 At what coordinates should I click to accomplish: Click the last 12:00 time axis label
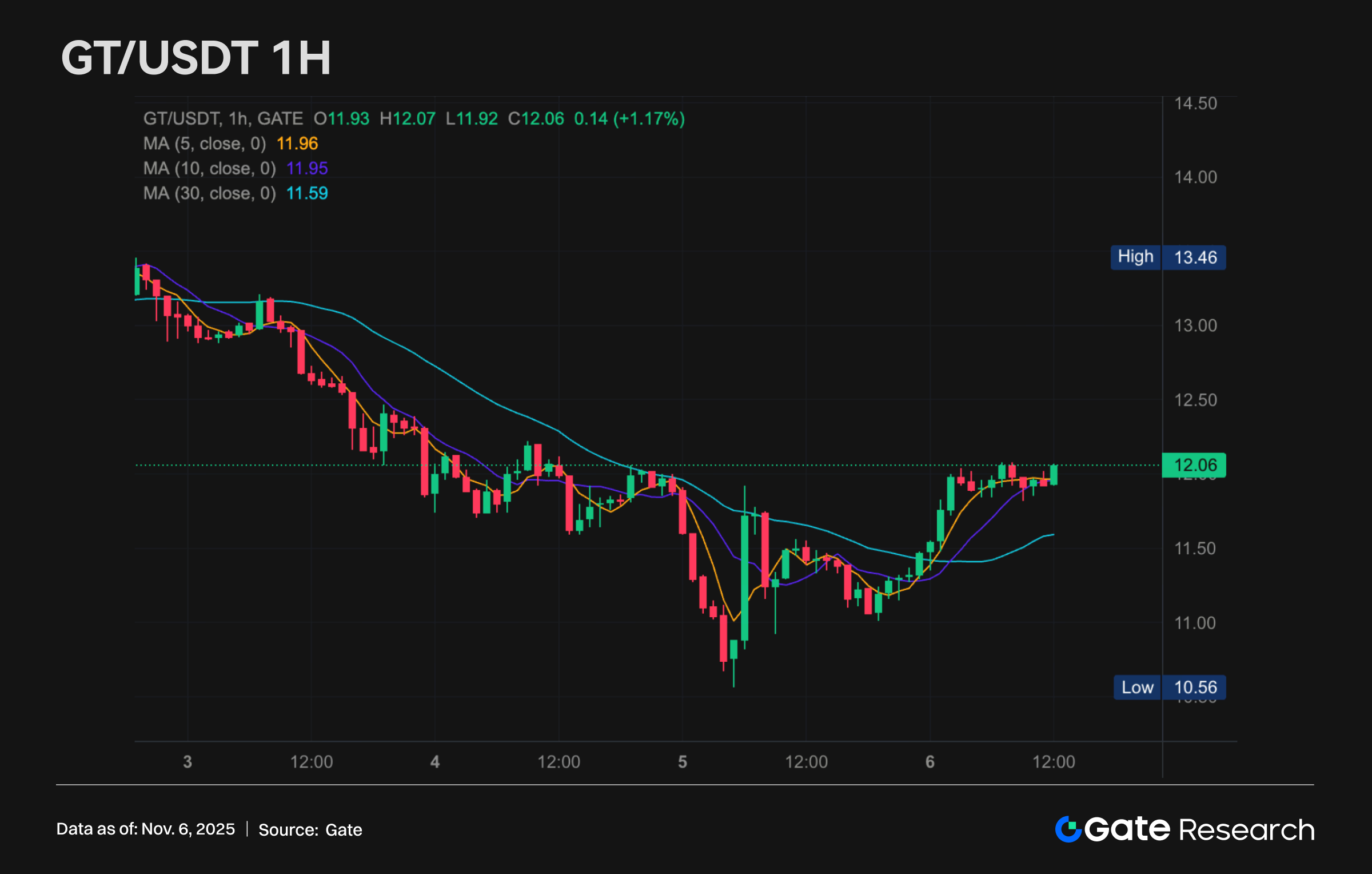(1053, 762)
